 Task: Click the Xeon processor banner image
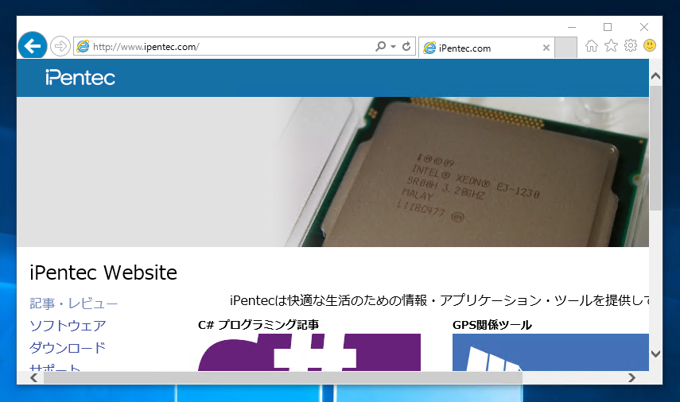pos(333,172)
